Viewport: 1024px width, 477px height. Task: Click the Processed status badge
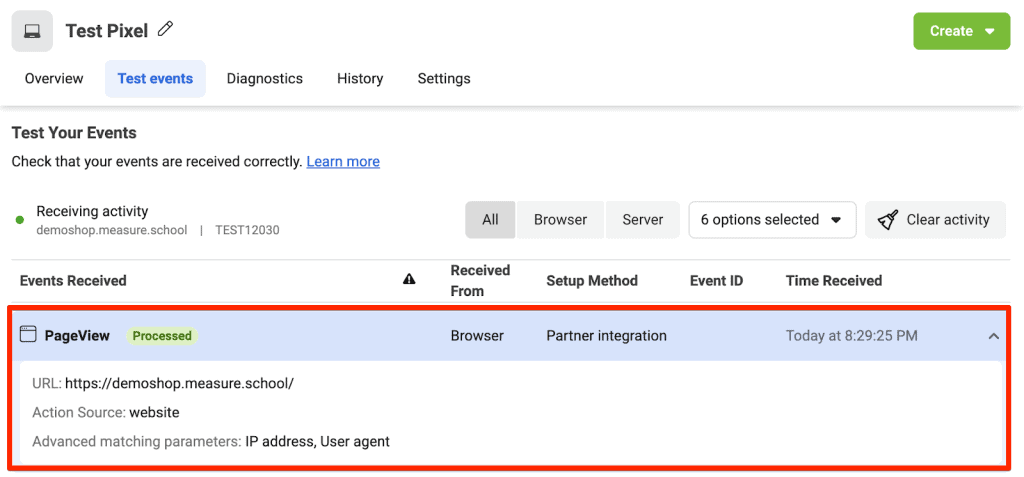click(x=162, y=336)
